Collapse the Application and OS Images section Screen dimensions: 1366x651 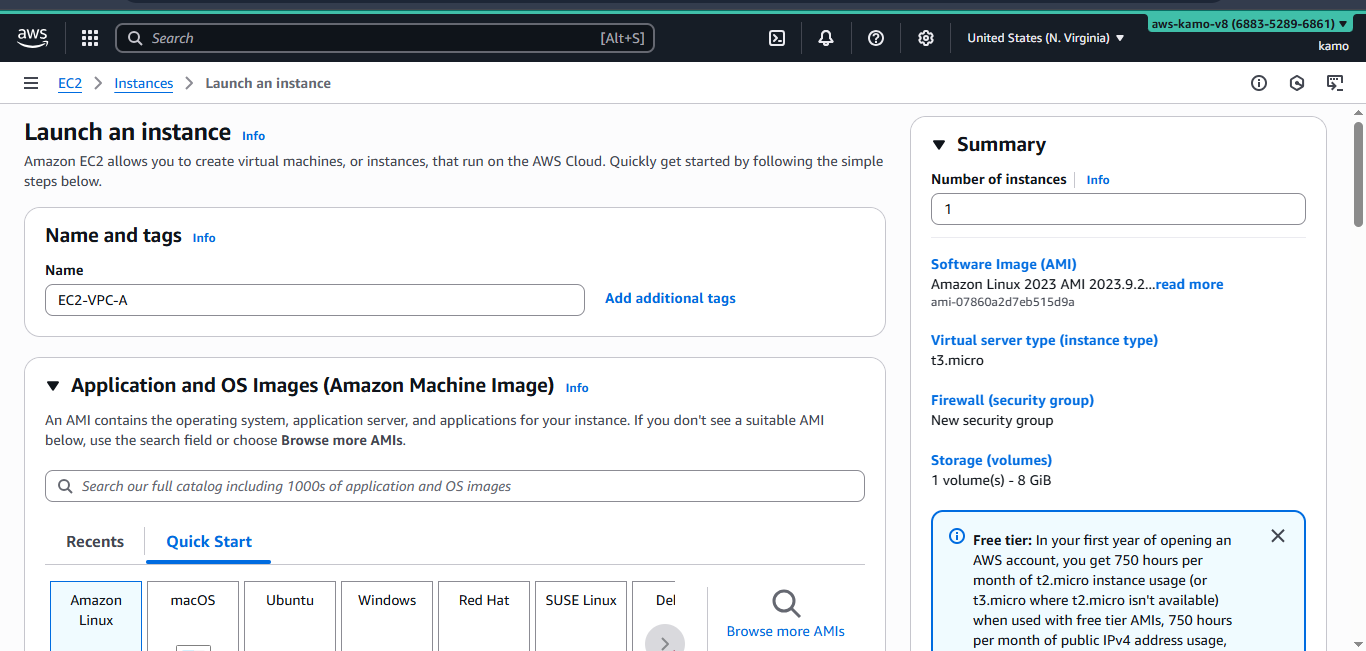point(52,385)
